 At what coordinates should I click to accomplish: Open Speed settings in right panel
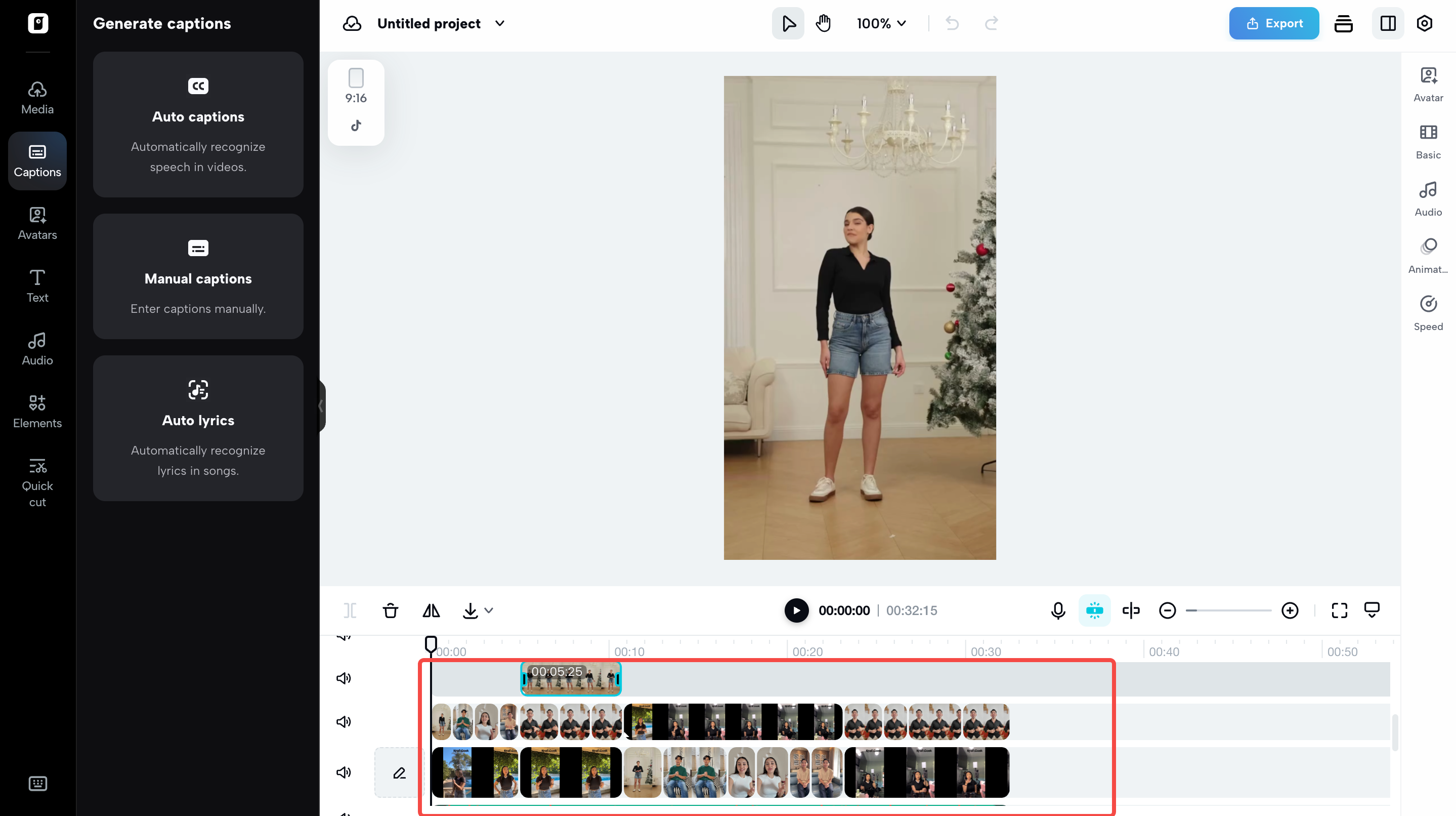point(1428,312)
